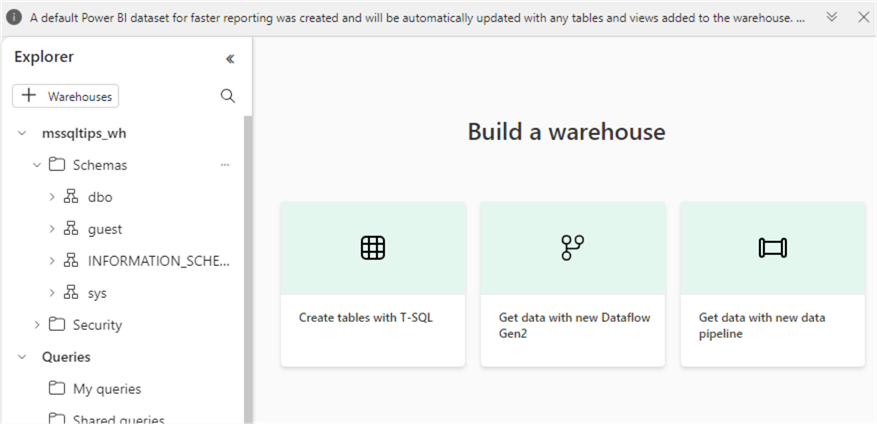Image resolution: width=877 pixels, height=424 pixels.
Task: Add a warehouse with Warehouses button
Action: pyautogui.click(x=66, y=96)
